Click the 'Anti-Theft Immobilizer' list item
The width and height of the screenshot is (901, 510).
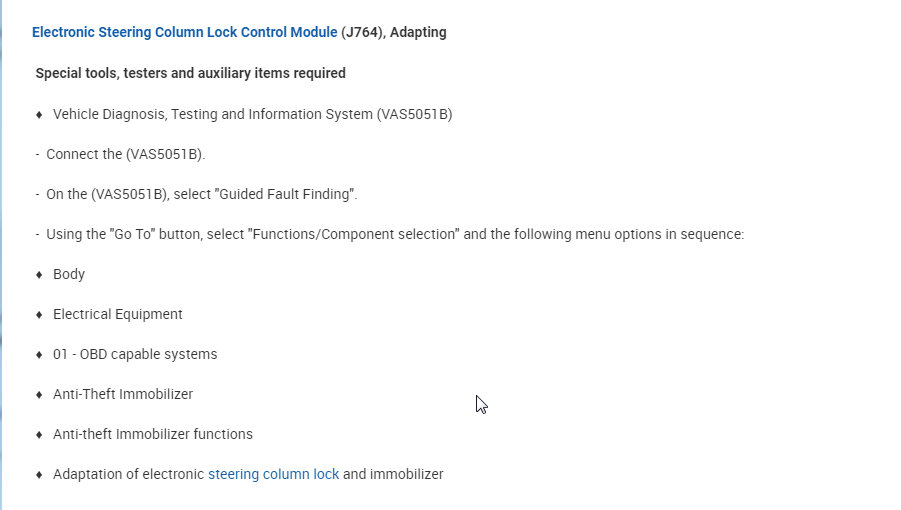(x=122, y=394)
